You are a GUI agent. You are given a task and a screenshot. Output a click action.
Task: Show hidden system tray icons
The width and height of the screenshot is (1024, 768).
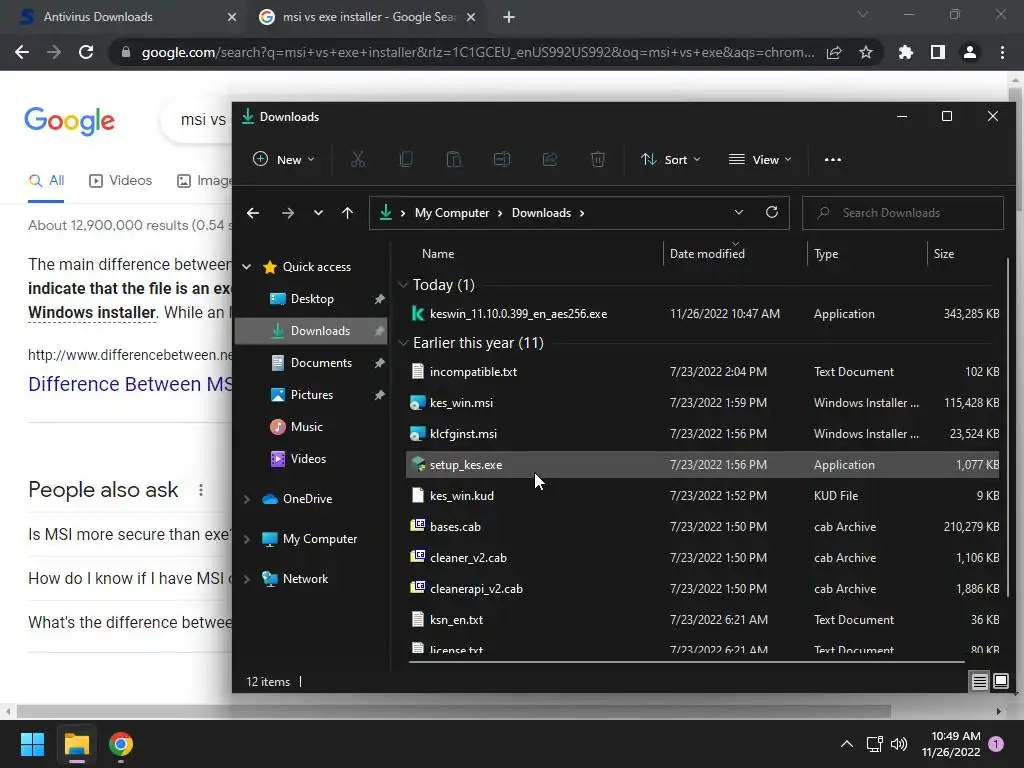click(x=846, y=744)
